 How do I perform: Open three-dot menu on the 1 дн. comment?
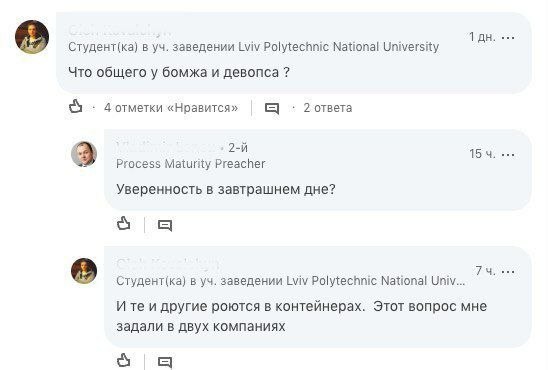click(508, 37)
